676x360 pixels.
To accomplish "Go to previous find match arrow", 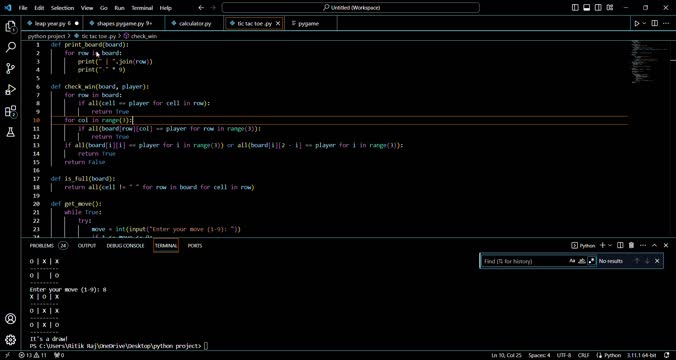I will (636, 261).
